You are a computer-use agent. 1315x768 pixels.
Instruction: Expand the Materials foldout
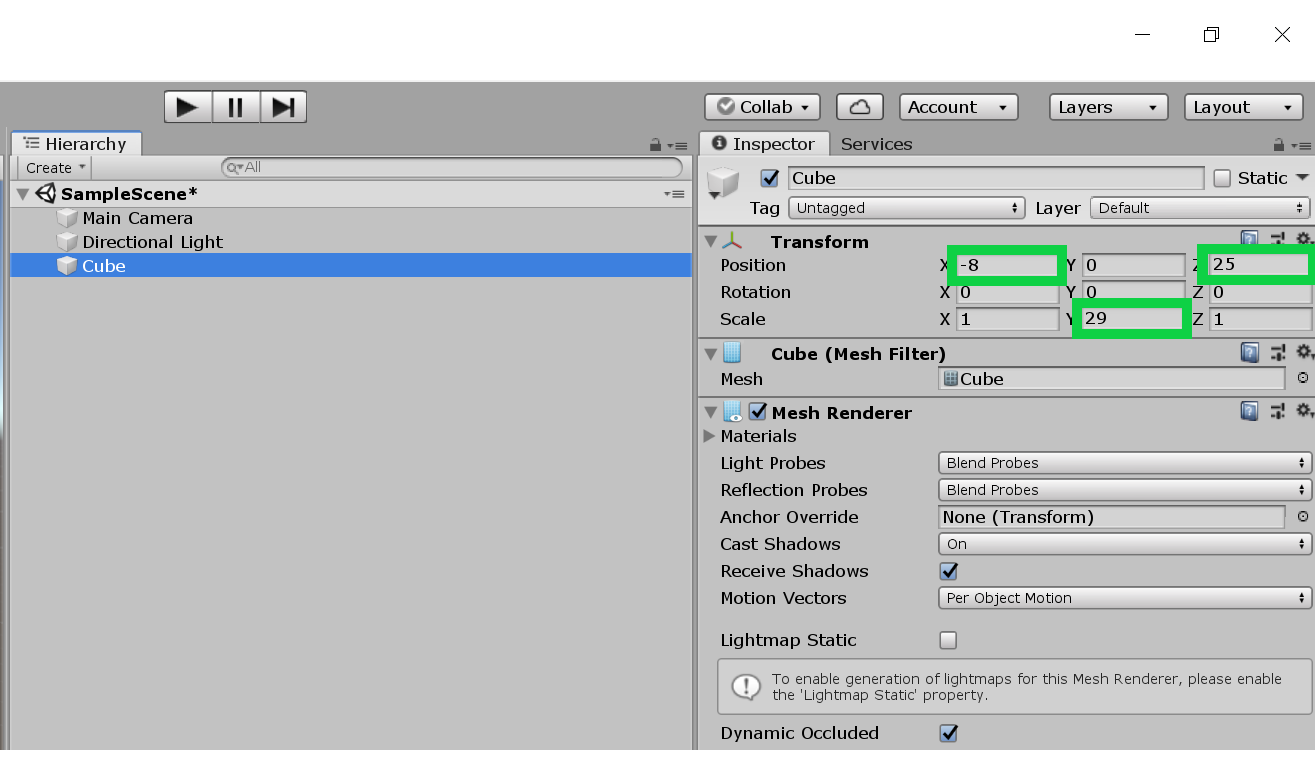coord(709,436)
